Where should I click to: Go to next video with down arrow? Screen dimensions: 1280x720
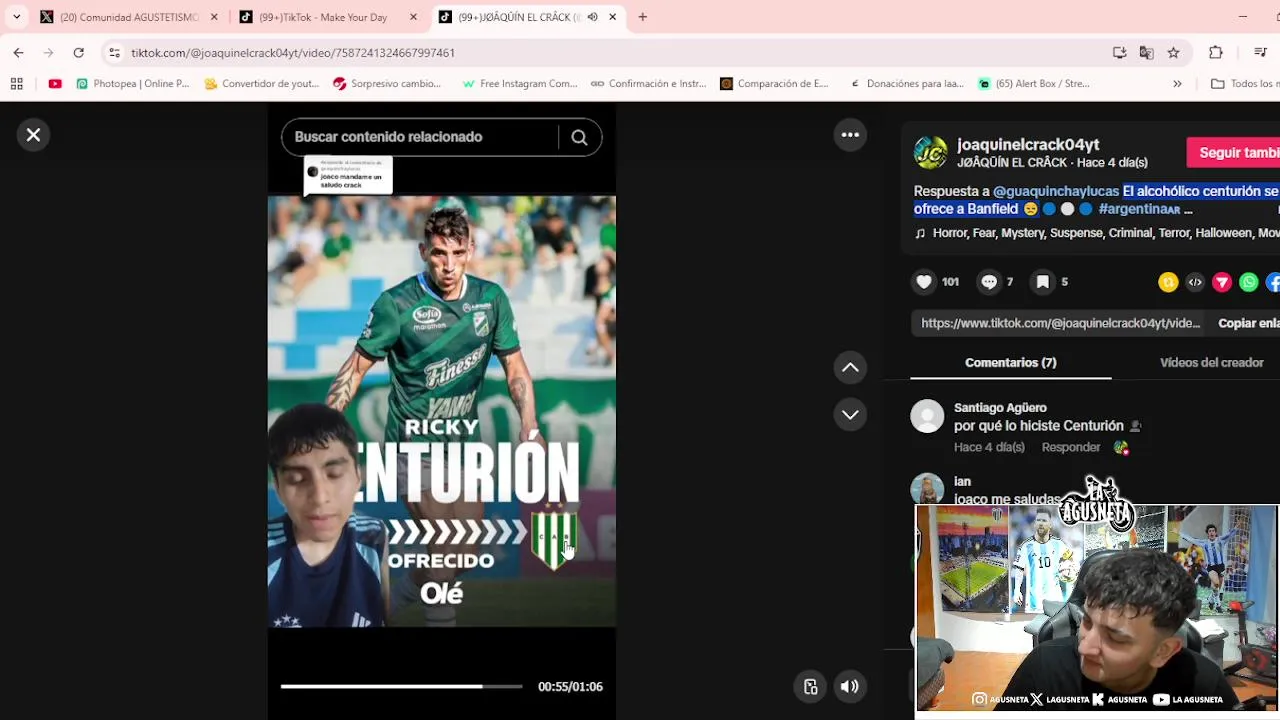coord(850,414)
